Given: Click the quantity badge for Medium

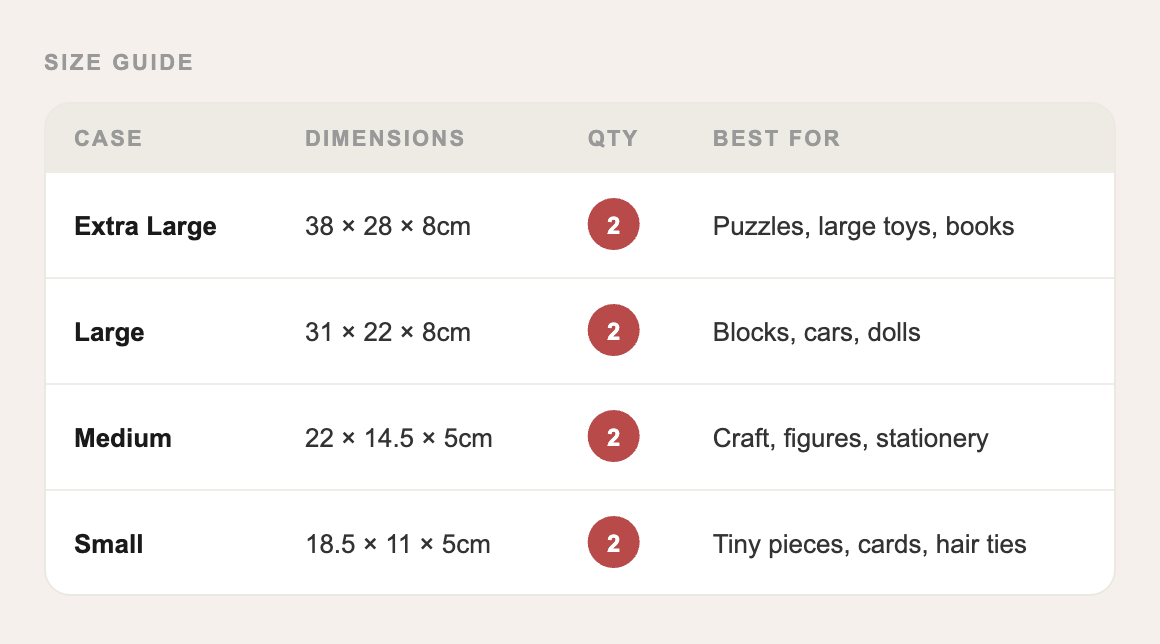Looking at the screenshot, I should (x=613, y=437).
